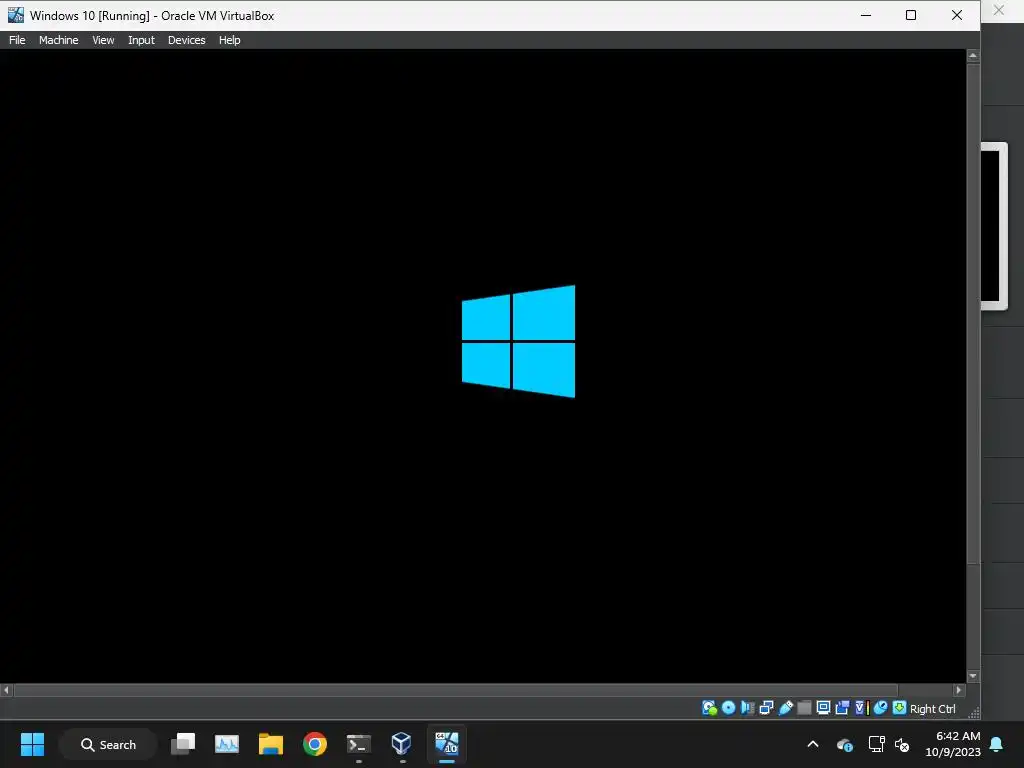
Task: Click the vertical scrollbar up arrow
Action: (x=973, y=56)
